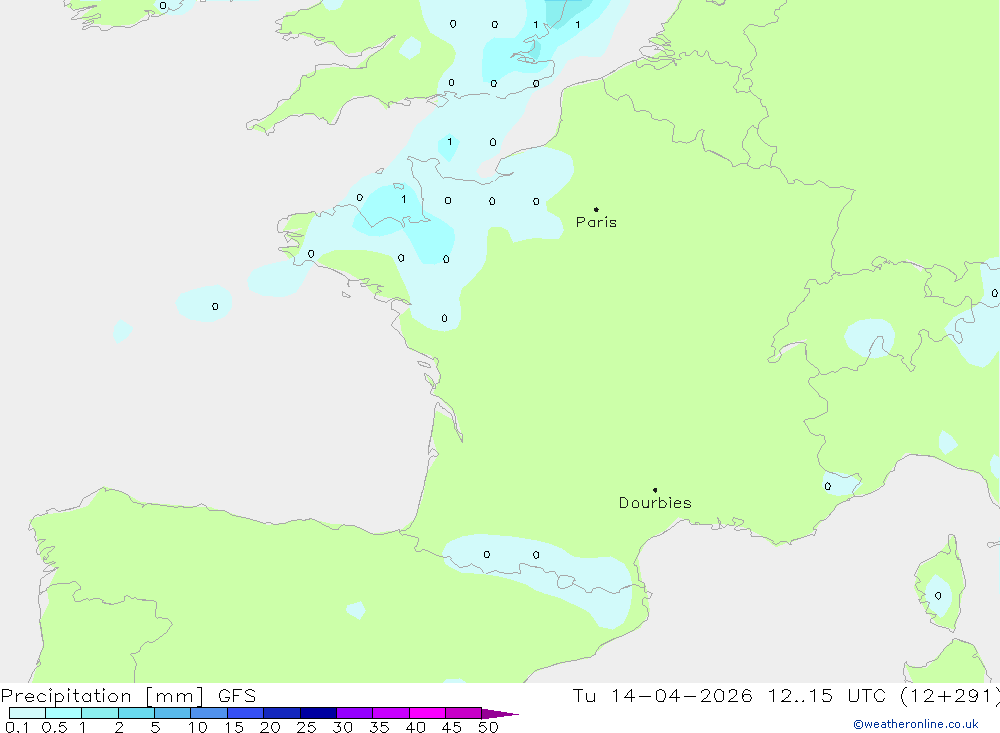This screenshot has height=733, width=1000.
Task: Pick the 20–25 mm legend swatch
Action: tap(282, 713)
